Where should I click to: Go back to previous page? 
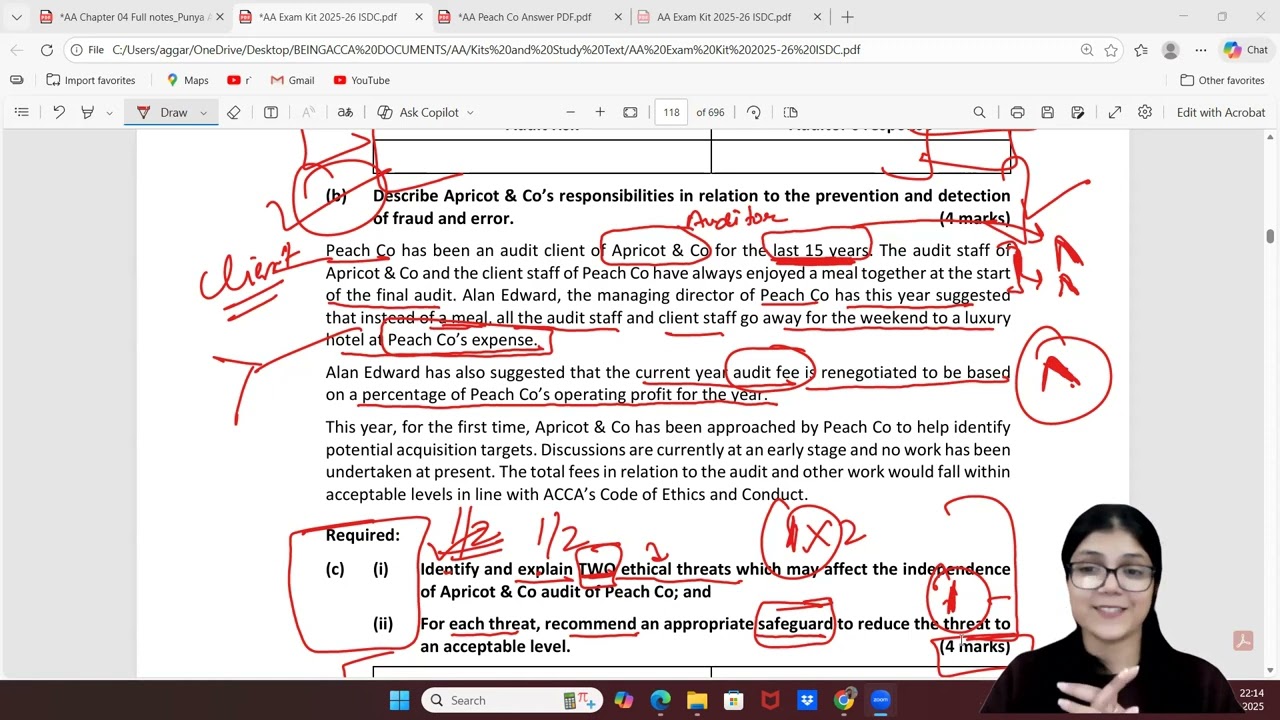pos(17,50)
